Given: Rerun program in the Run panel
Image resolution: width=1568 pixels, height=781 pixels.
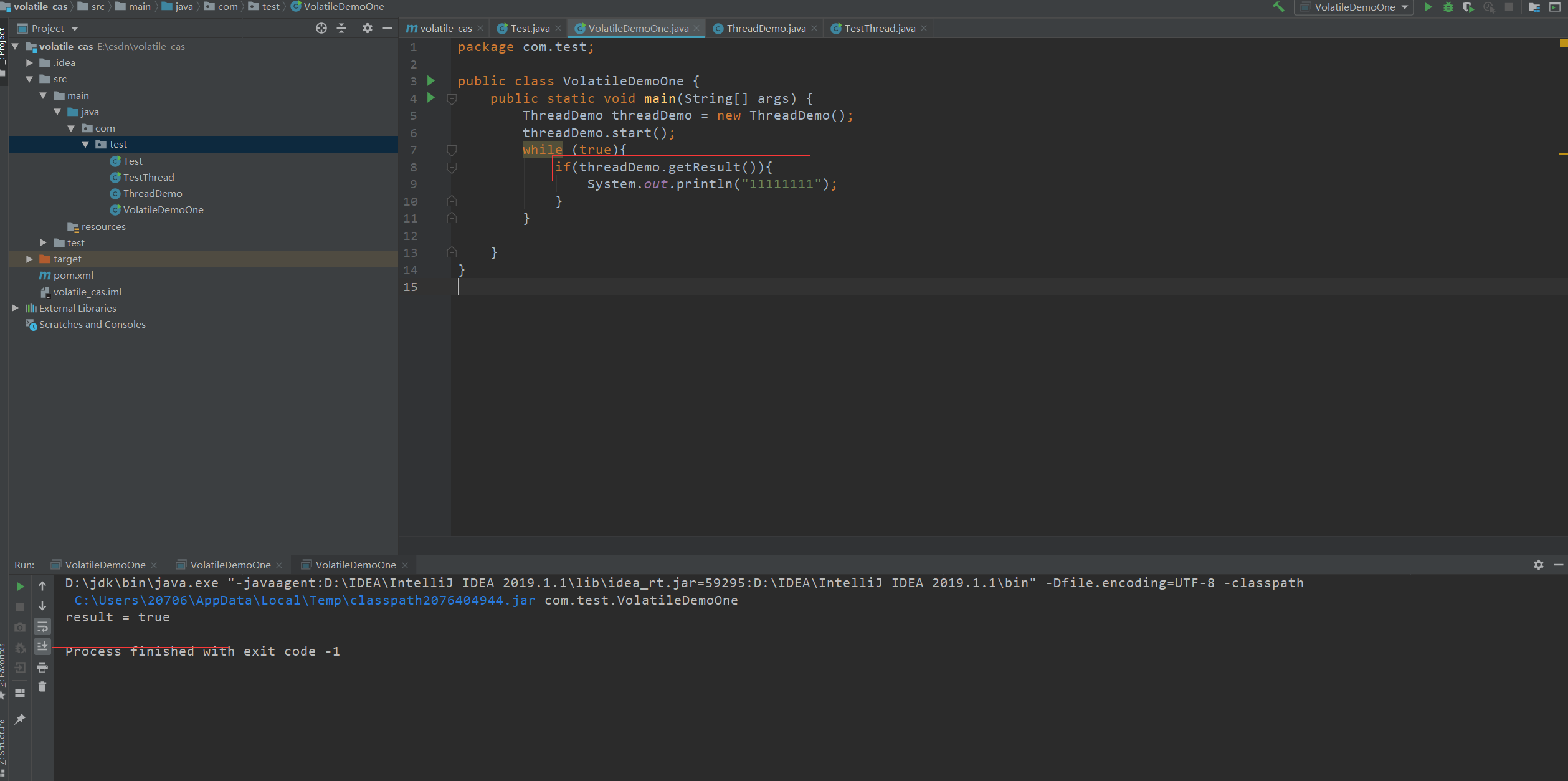Looking at the screenshot, I should [x=20, y=587].
